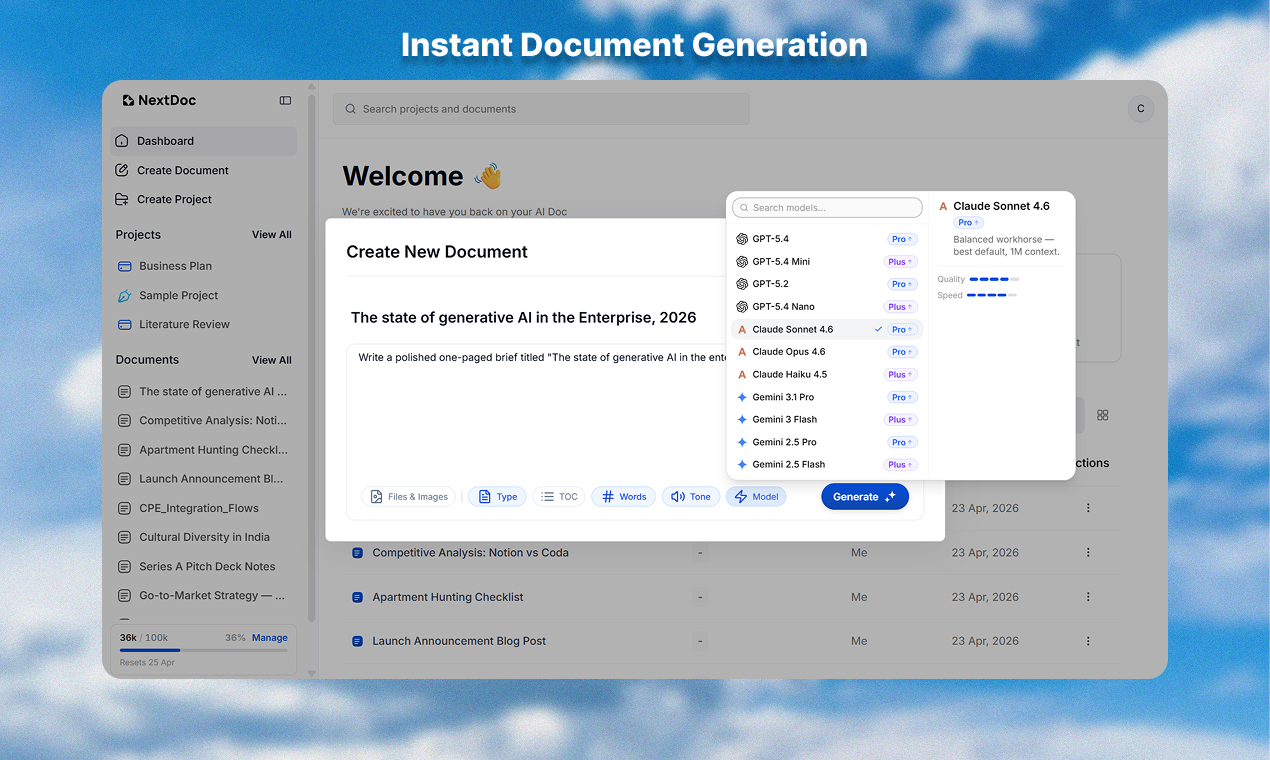Screen dimensions: 1270x760
Task: Open the kebab menu for Apartment Hunting Checklist
Action: pyautogui.click(x=1088, y=596)
